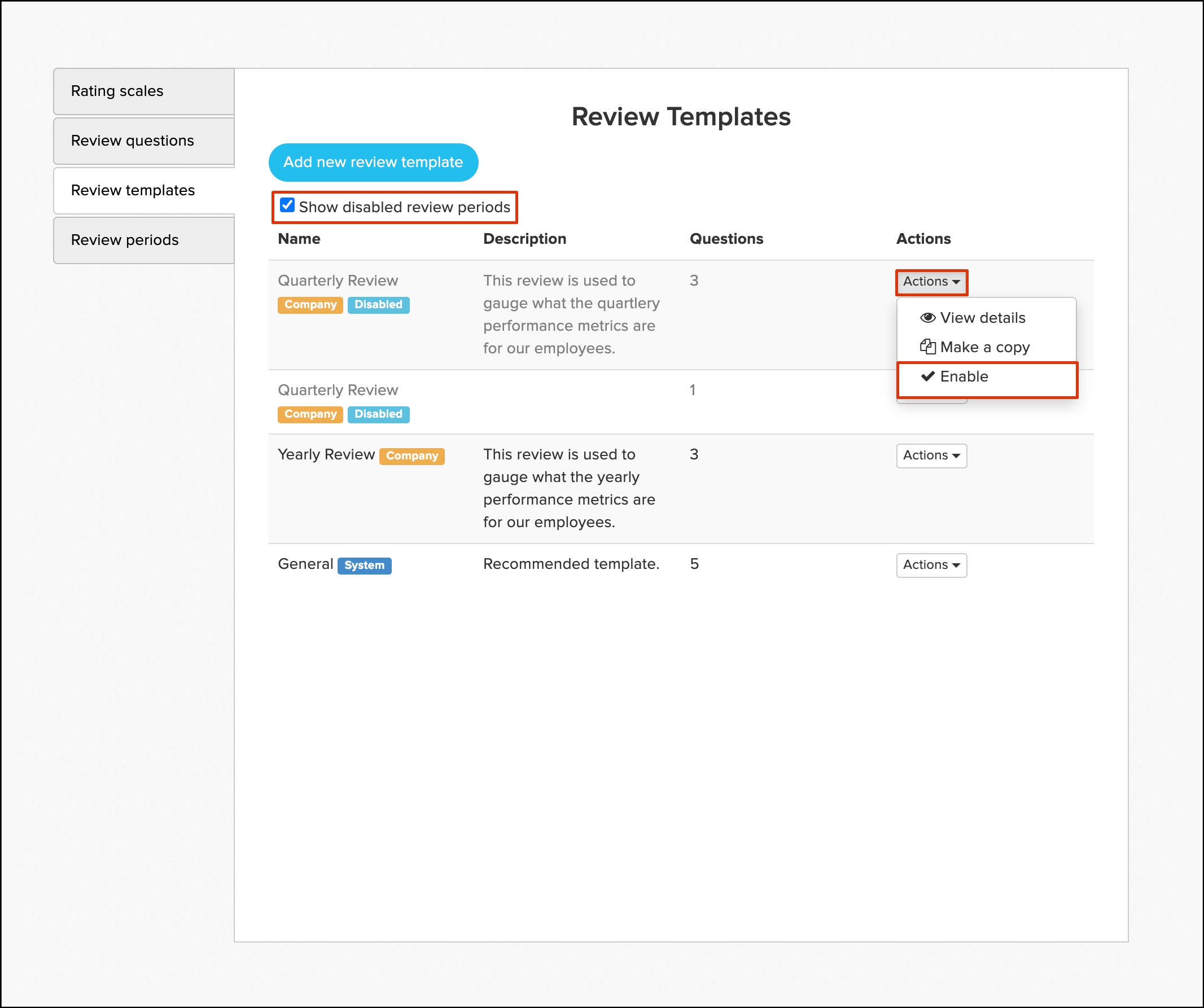The image size is (1204, 1008).
Task: Click the Company badge on Yearly Review
Action: (x=411, y=456)
